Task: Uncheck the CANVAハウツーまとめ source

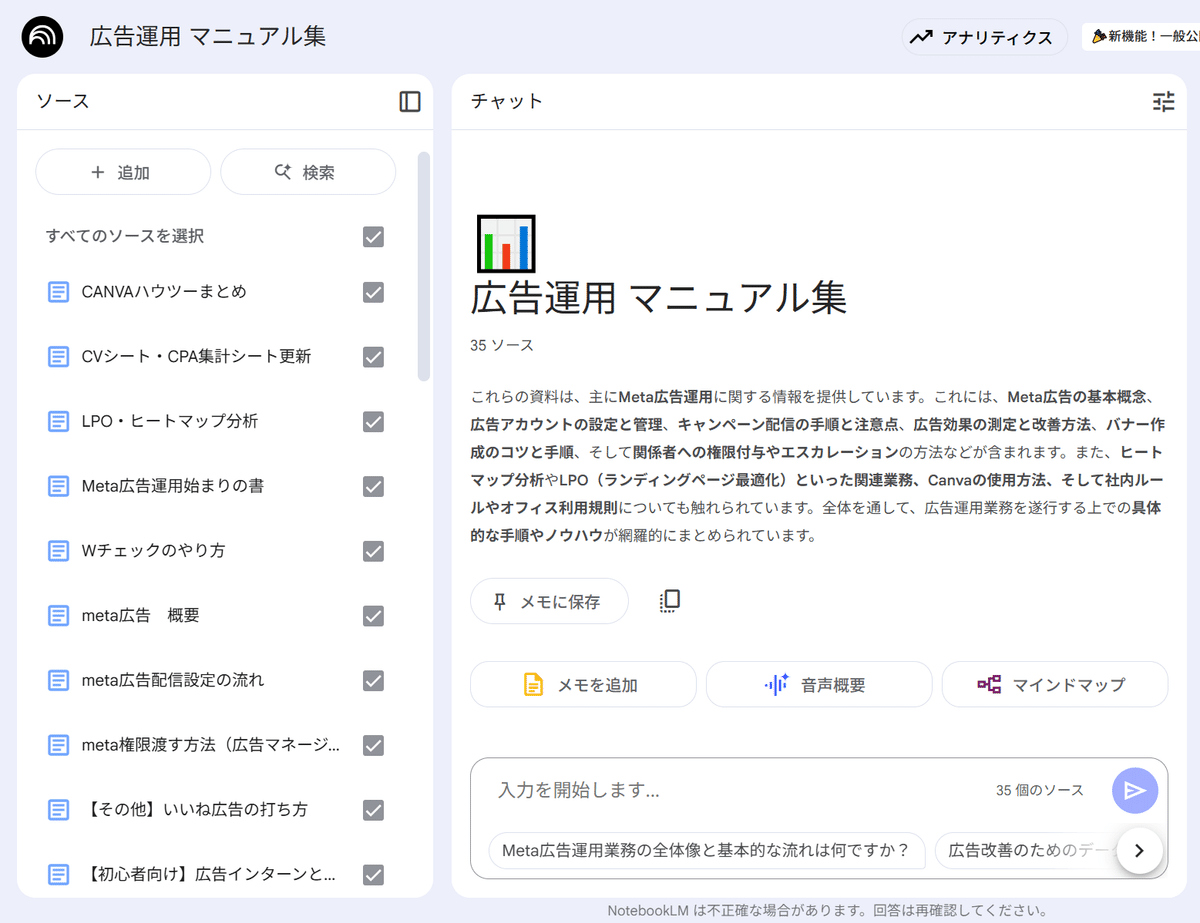Action: click(x=373, y=292)
